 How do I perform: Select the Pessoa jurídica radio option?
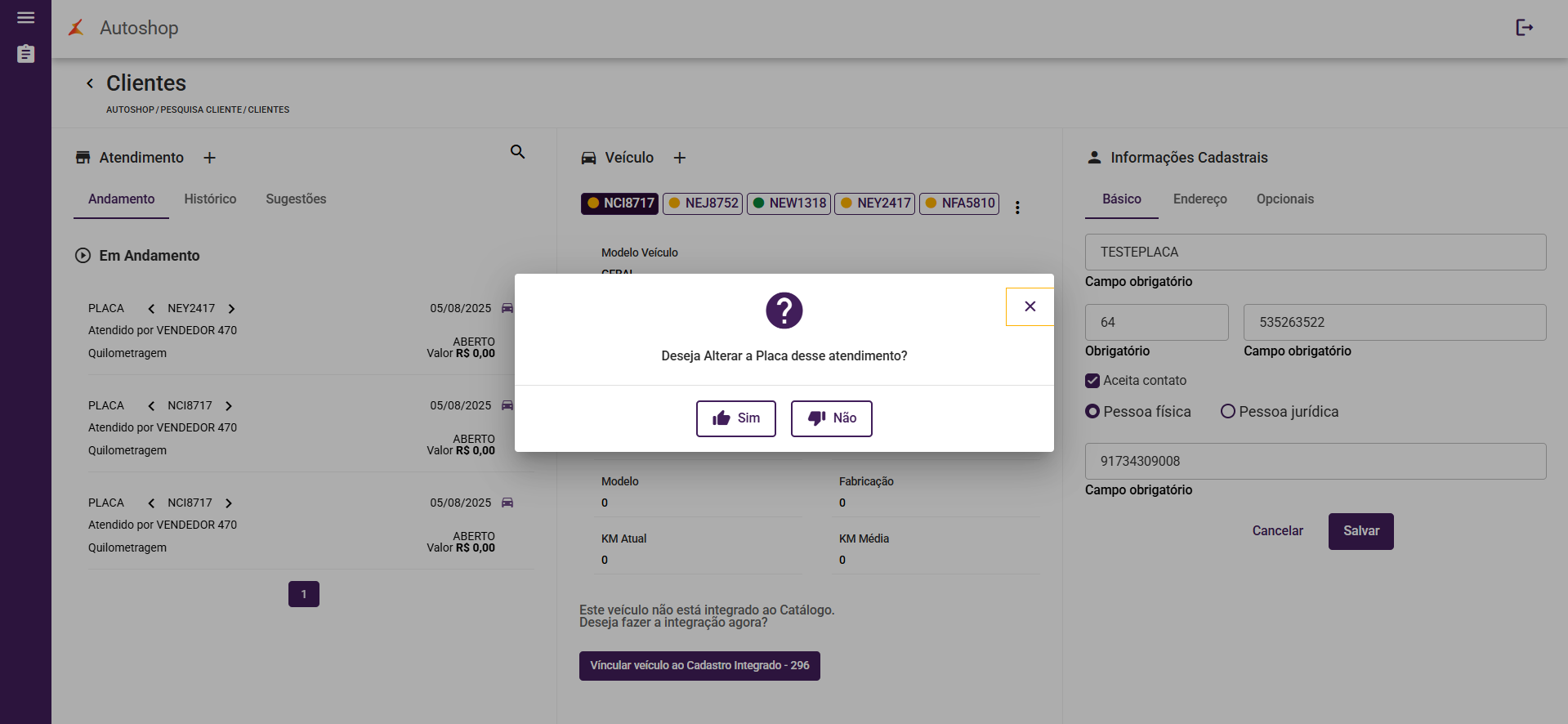click(1227, 412)
